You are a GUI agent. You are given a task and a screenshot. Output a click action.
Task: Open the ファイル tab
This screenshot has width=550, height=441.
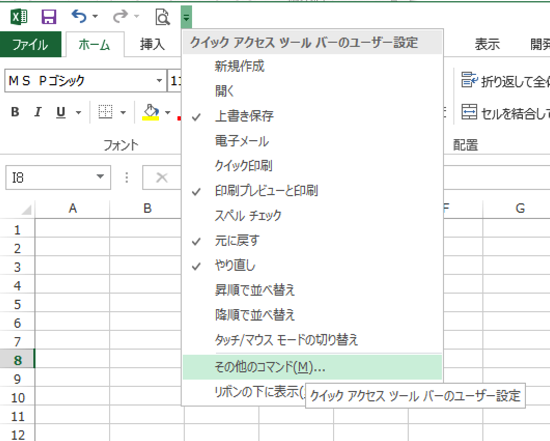pyautogui.click(x=31, y=44)
